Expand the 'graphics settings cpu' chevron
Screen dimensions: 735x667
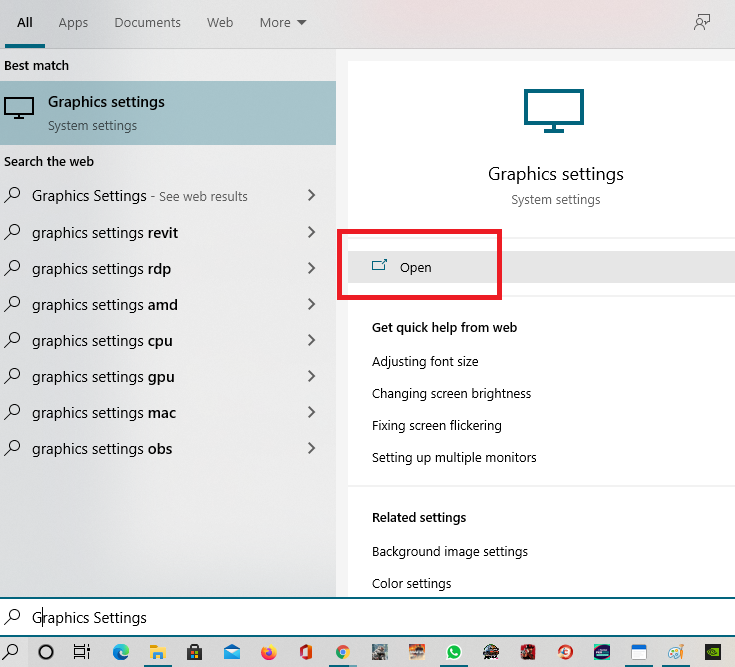[311, 340]
